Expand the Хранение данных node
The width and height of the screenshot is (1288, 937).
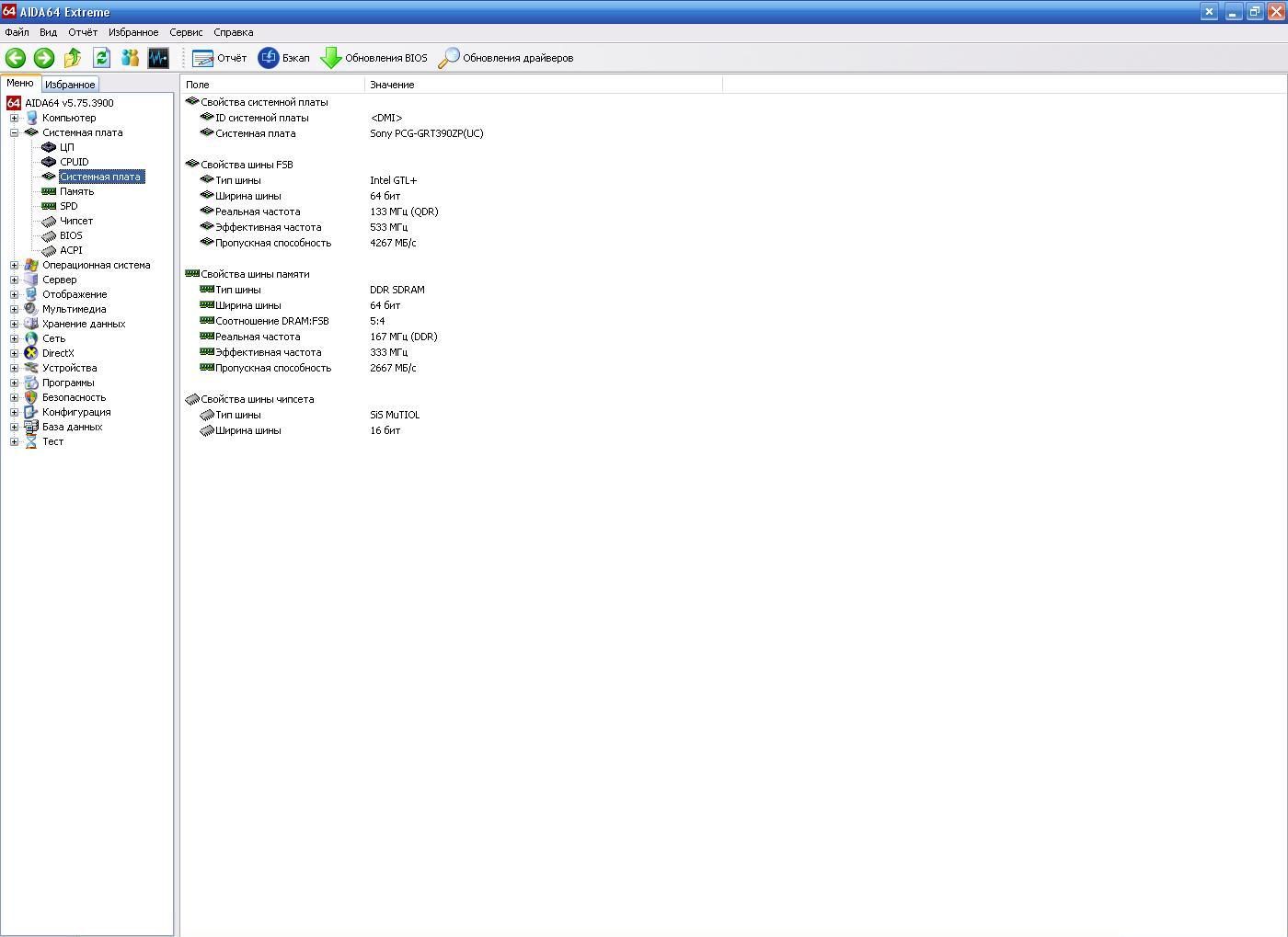[14, 324]
